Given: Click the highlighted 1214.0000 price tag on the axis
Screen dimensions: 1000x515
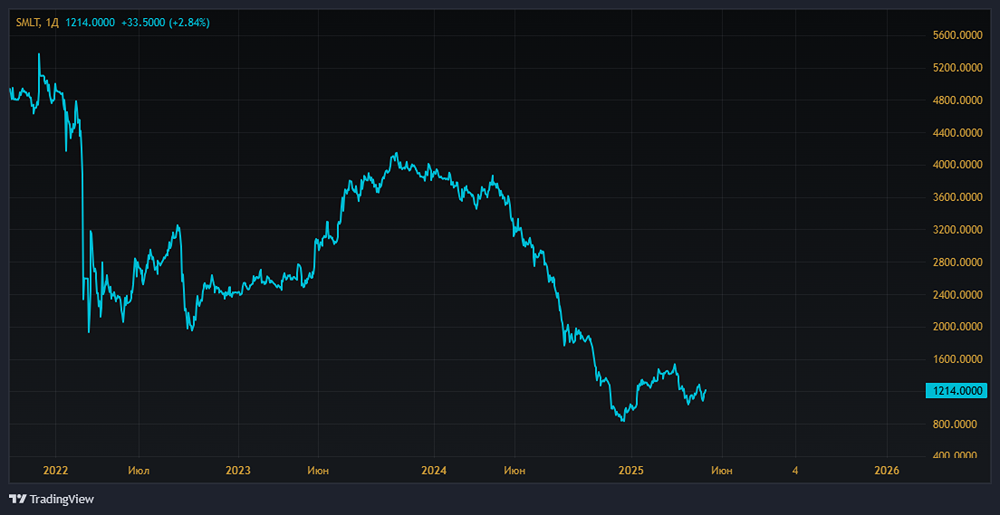Looking at the screenshot, I should pyautogui.click(x=958, y=391).
